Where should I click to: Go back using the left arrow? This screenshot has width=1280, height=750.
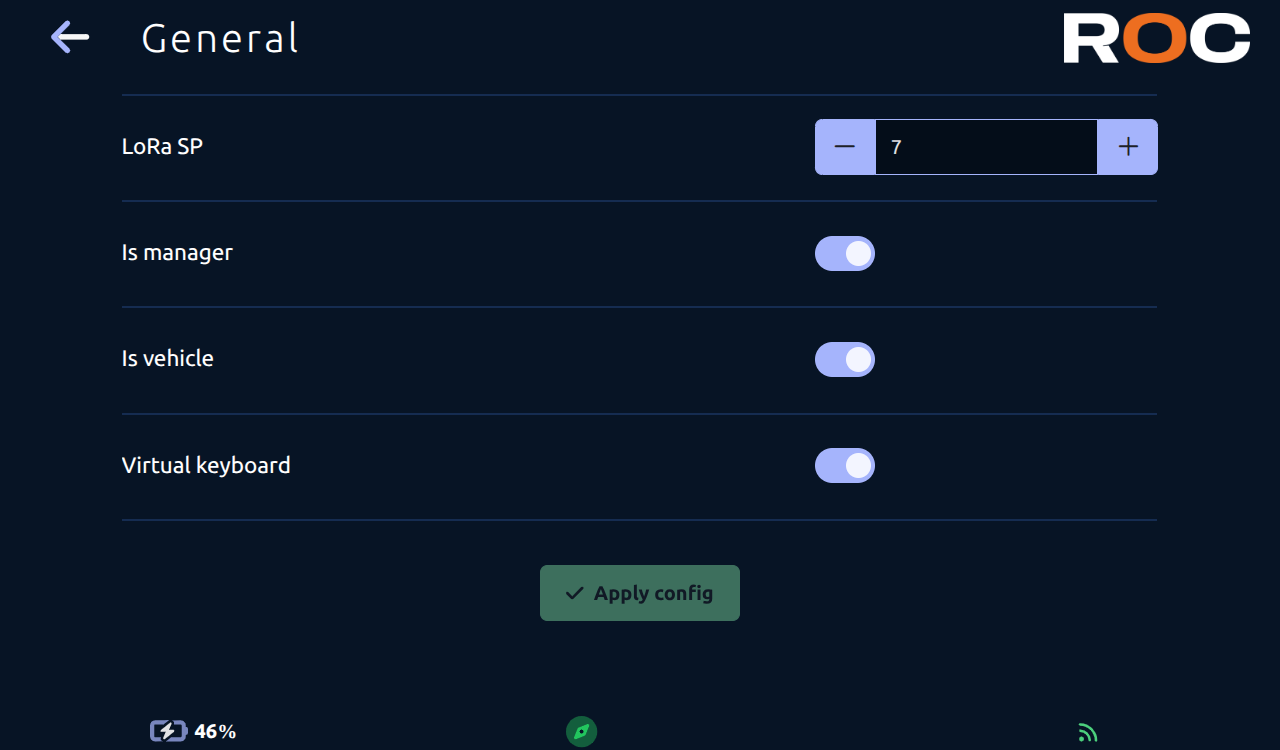coord(70,38)
